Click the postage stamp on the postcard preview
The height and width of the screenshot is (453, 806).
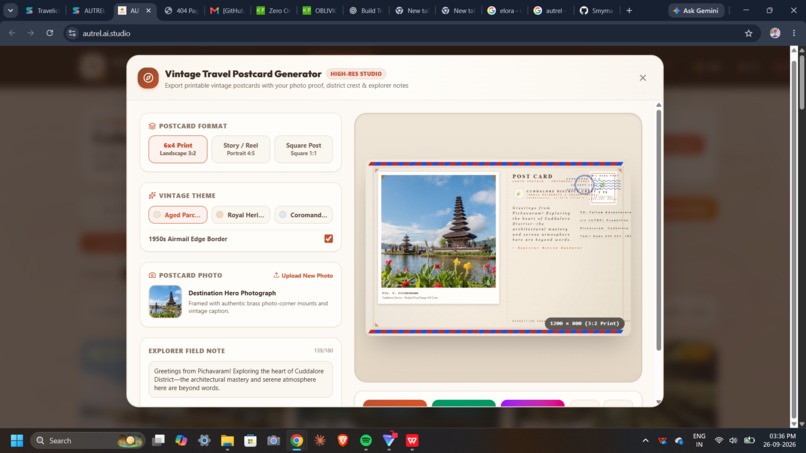coord(603,188)
